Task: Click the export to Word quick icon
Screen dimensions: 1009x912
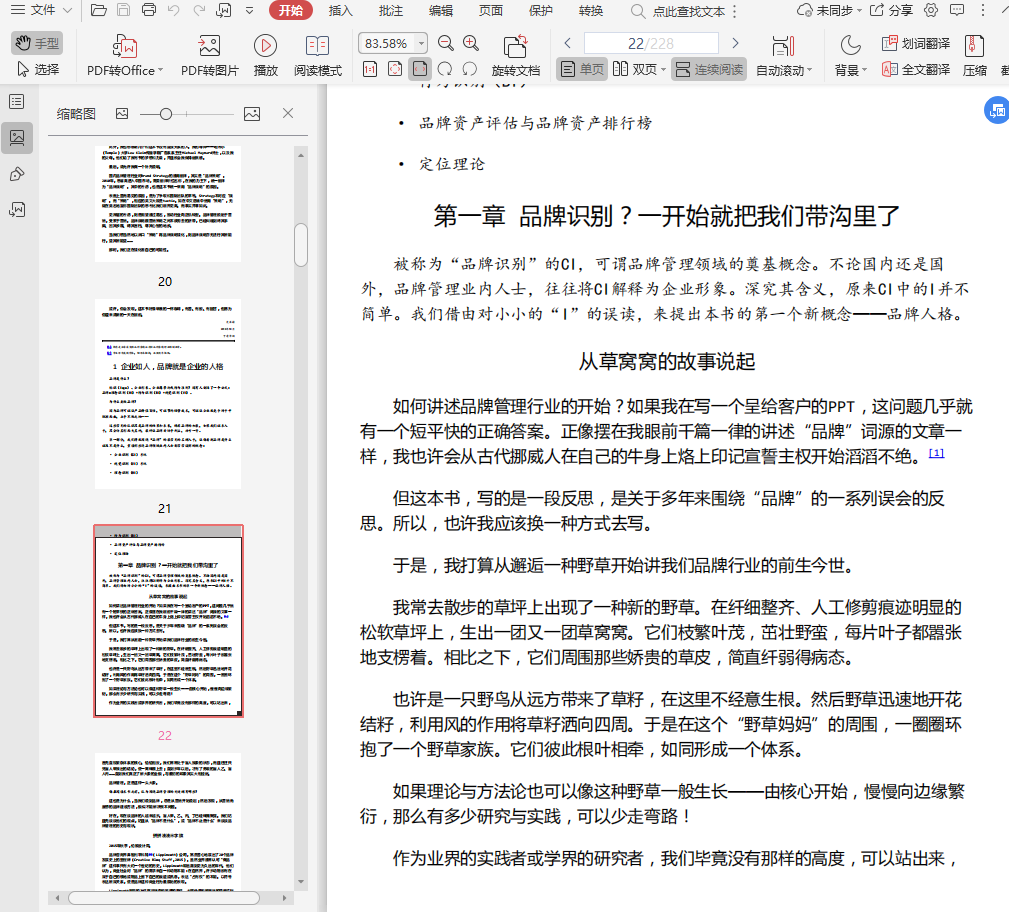Action: (x=224, y=10)
